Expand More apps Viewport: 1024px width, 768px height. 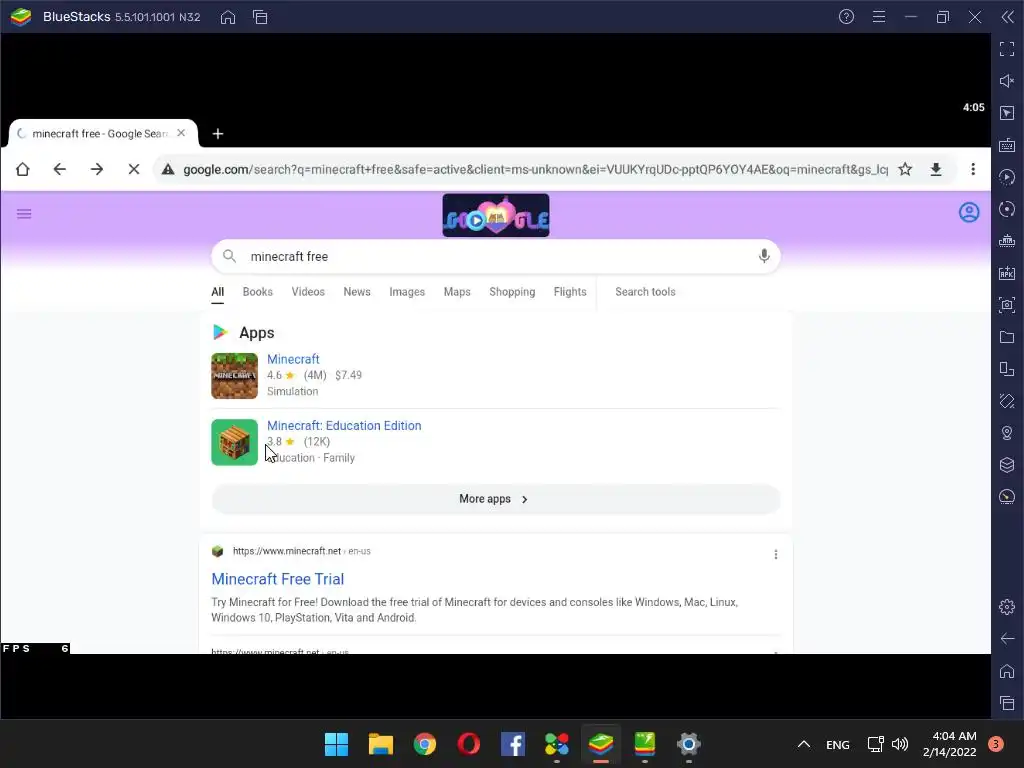(496, 499)
